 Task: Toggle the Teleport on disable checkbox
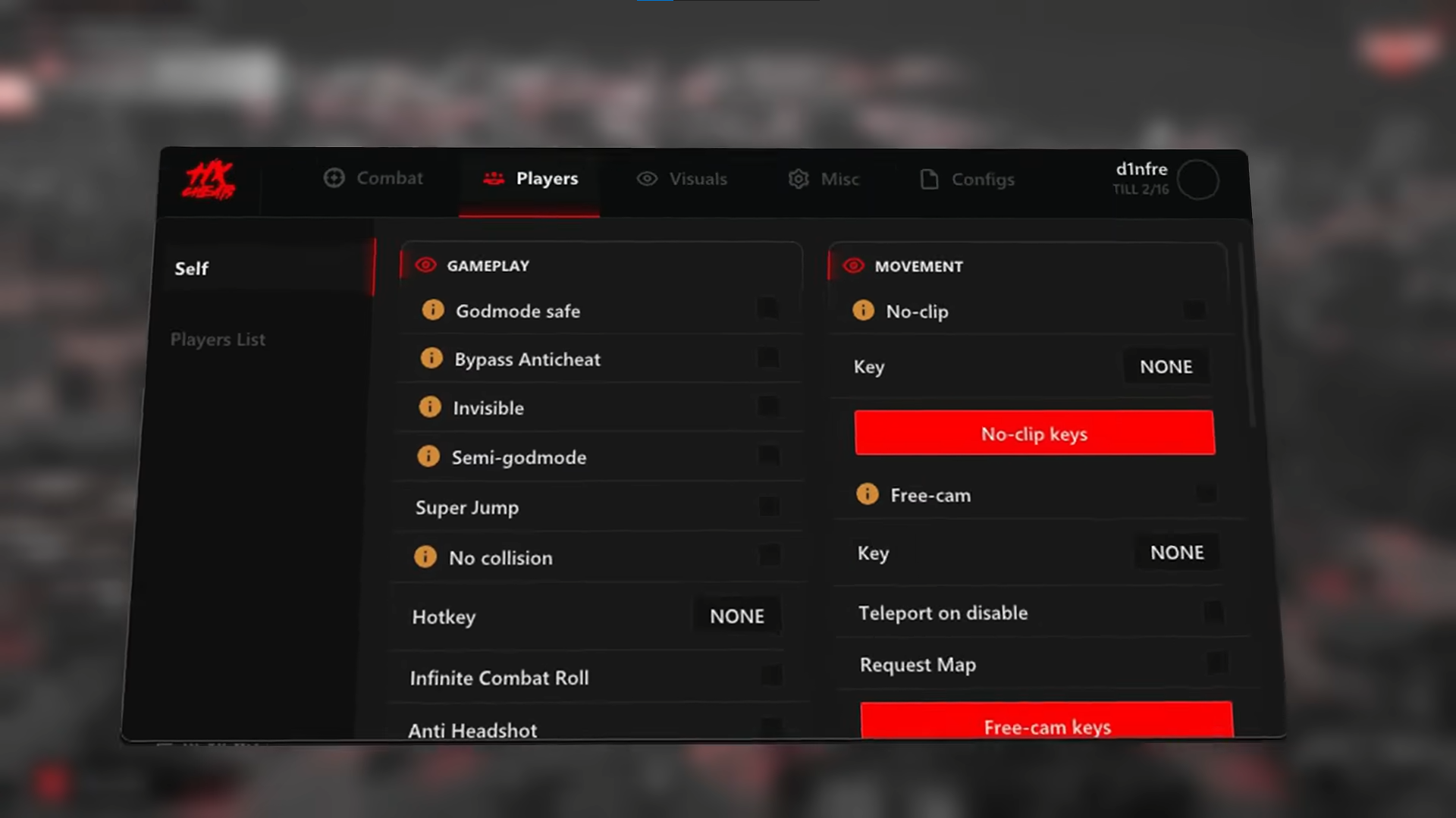pos(1213,612)
